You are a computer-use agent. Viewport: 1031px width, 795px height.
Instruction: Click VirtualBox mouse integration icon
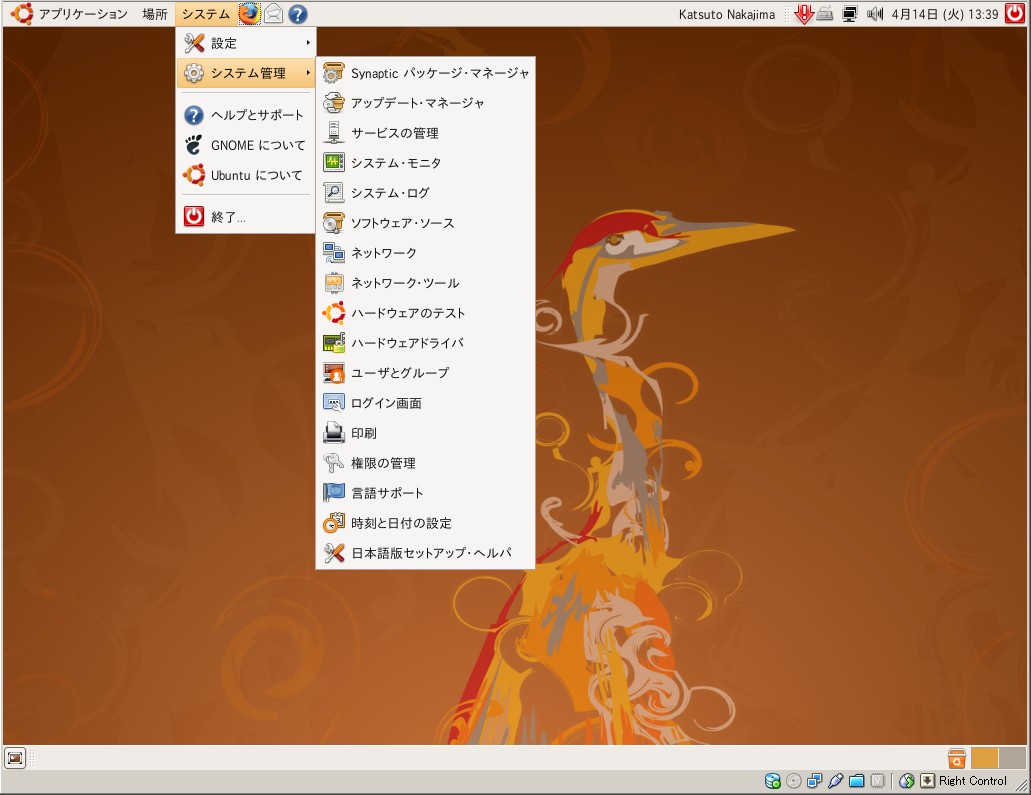[907, 781]
